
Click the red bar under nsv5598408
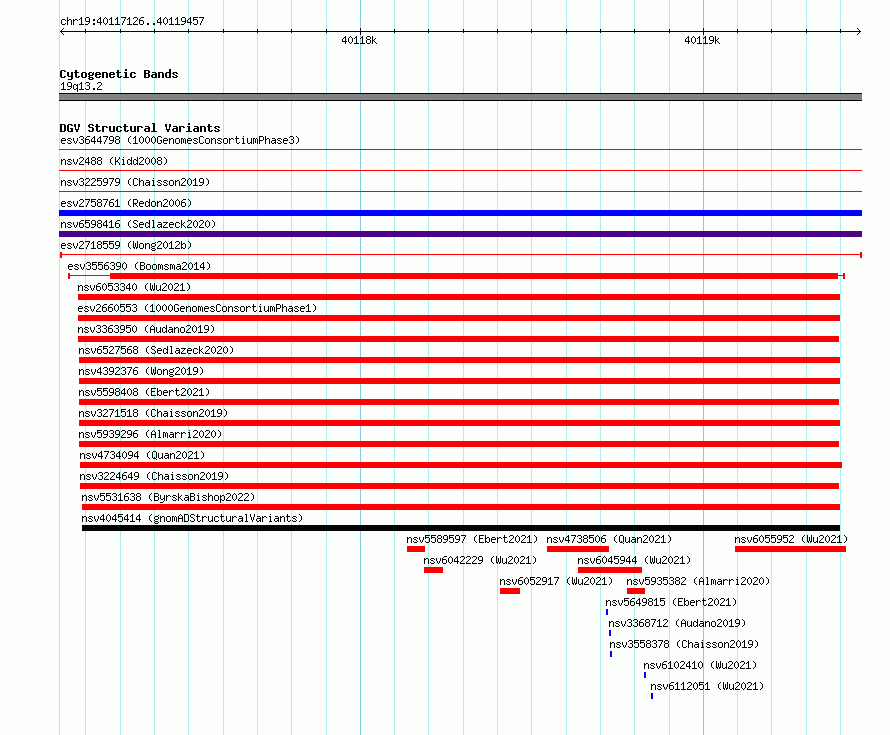(x=459, y=402)
